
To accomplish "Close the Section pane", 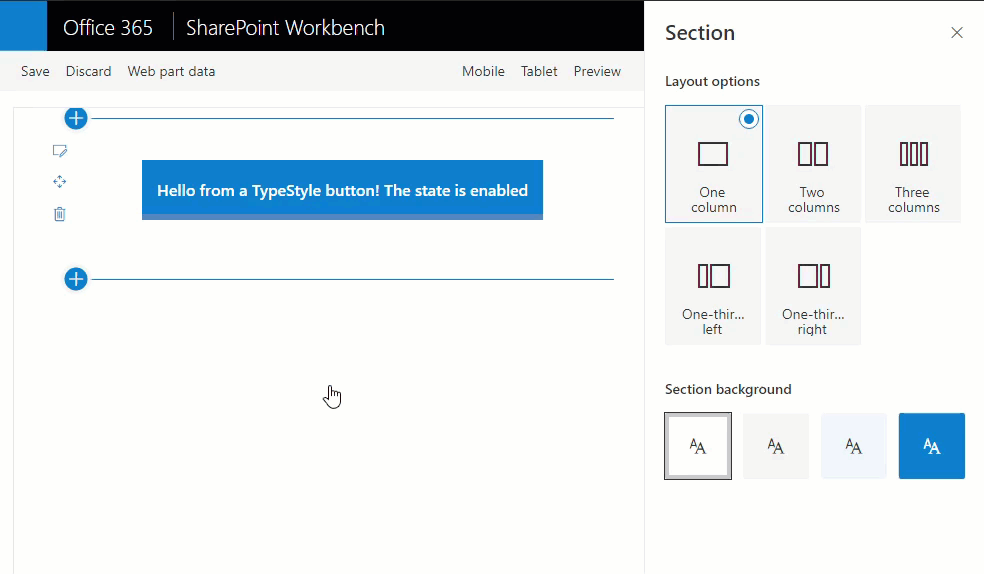I will (x=956, y=33).
